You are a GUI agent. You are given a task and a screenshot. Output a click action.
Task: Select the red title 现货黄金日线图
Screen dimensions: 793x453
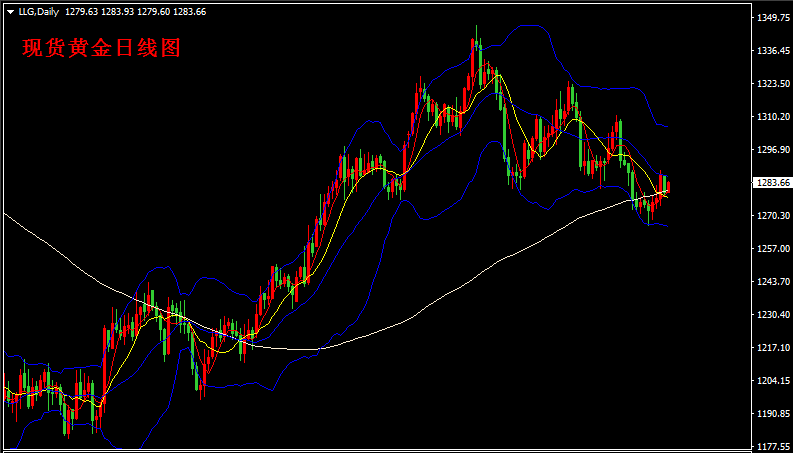point(101,49)
